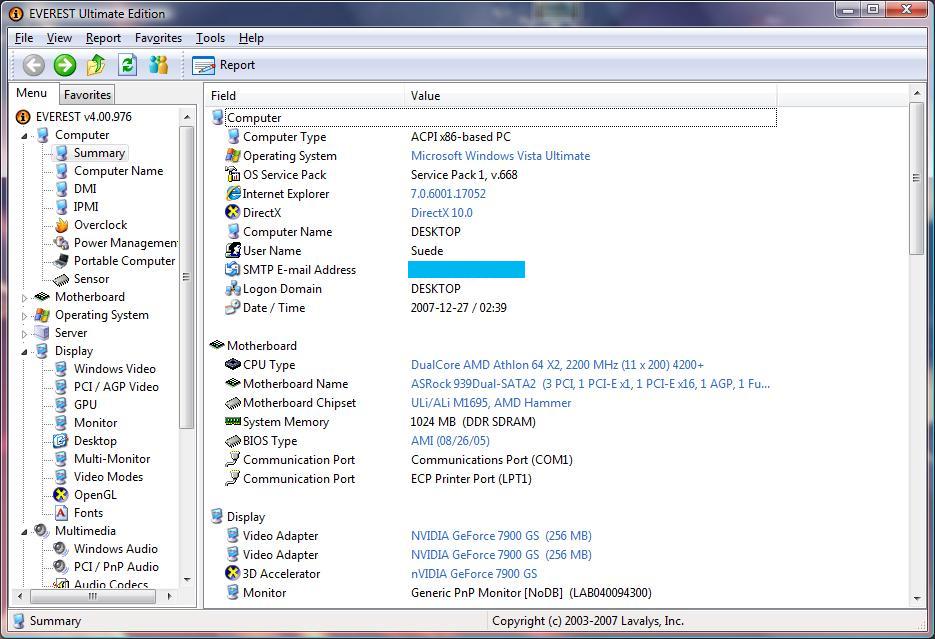Click the Server icon in the tree
935x639 pixels.
pyautogui.click(x=42, y=333)
